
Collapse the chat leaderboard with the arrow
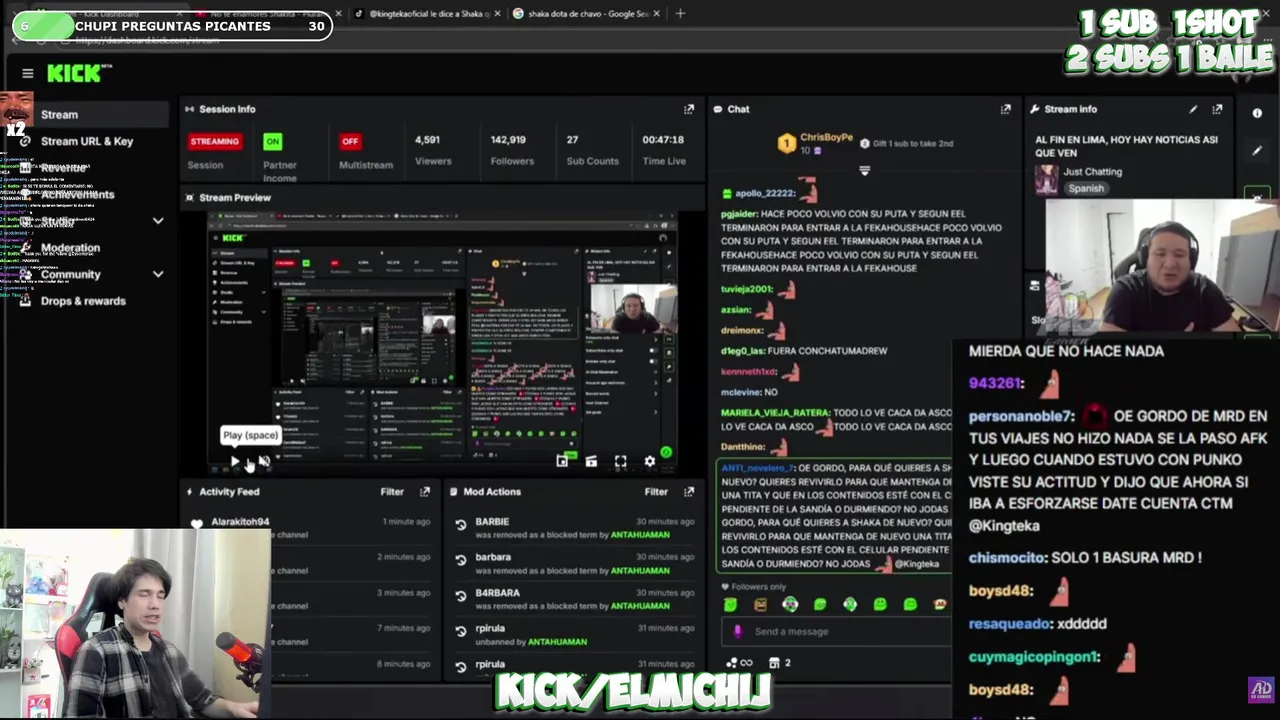tap(865, 171)
